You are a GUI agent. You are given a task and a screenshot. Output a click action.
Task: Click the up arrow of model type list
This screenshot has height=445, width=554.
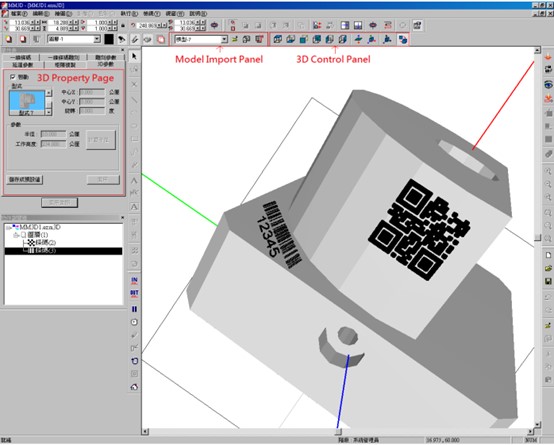[49, 93]
